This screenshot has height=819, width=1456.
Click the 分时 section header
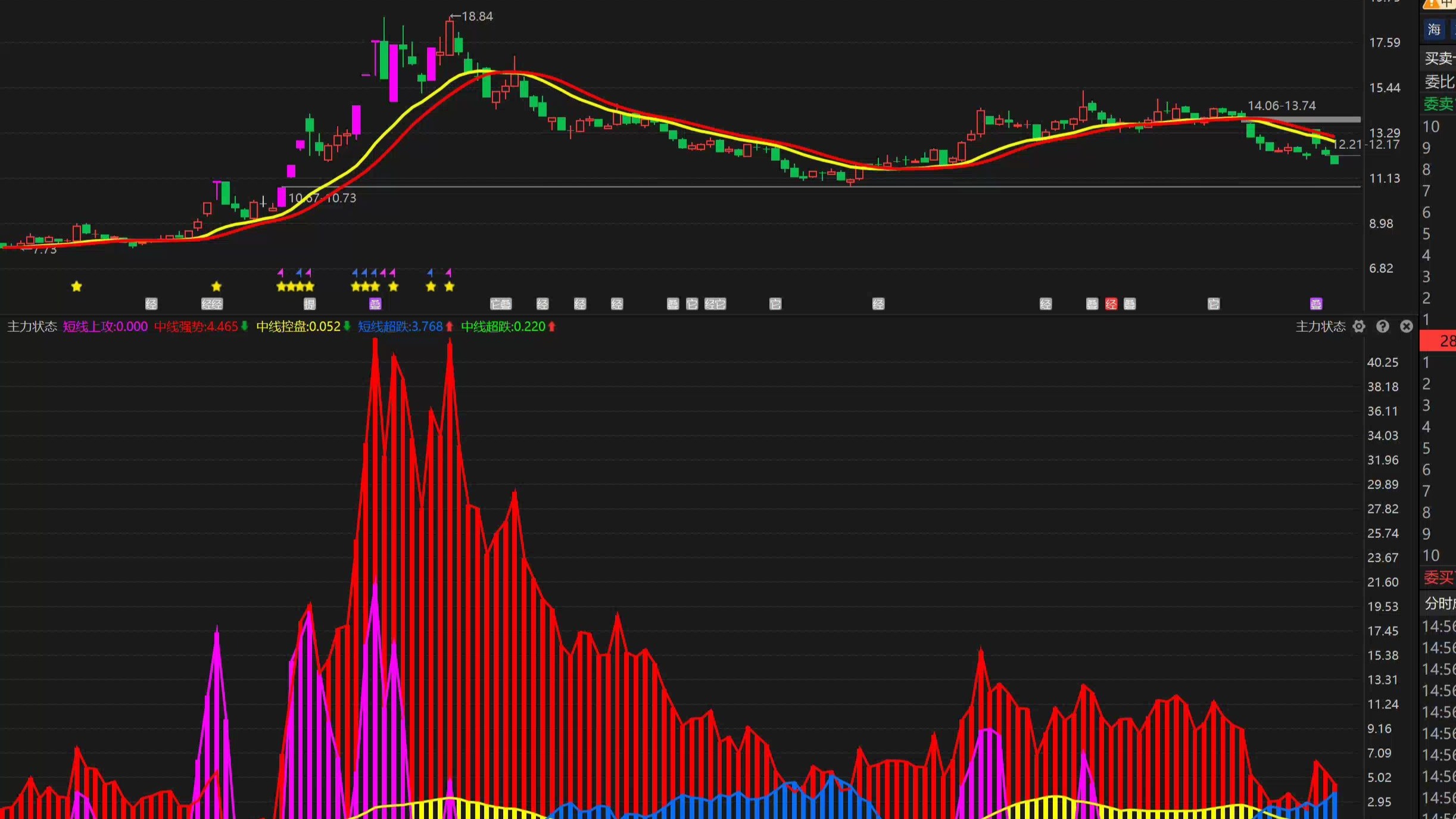(1438, 603)
